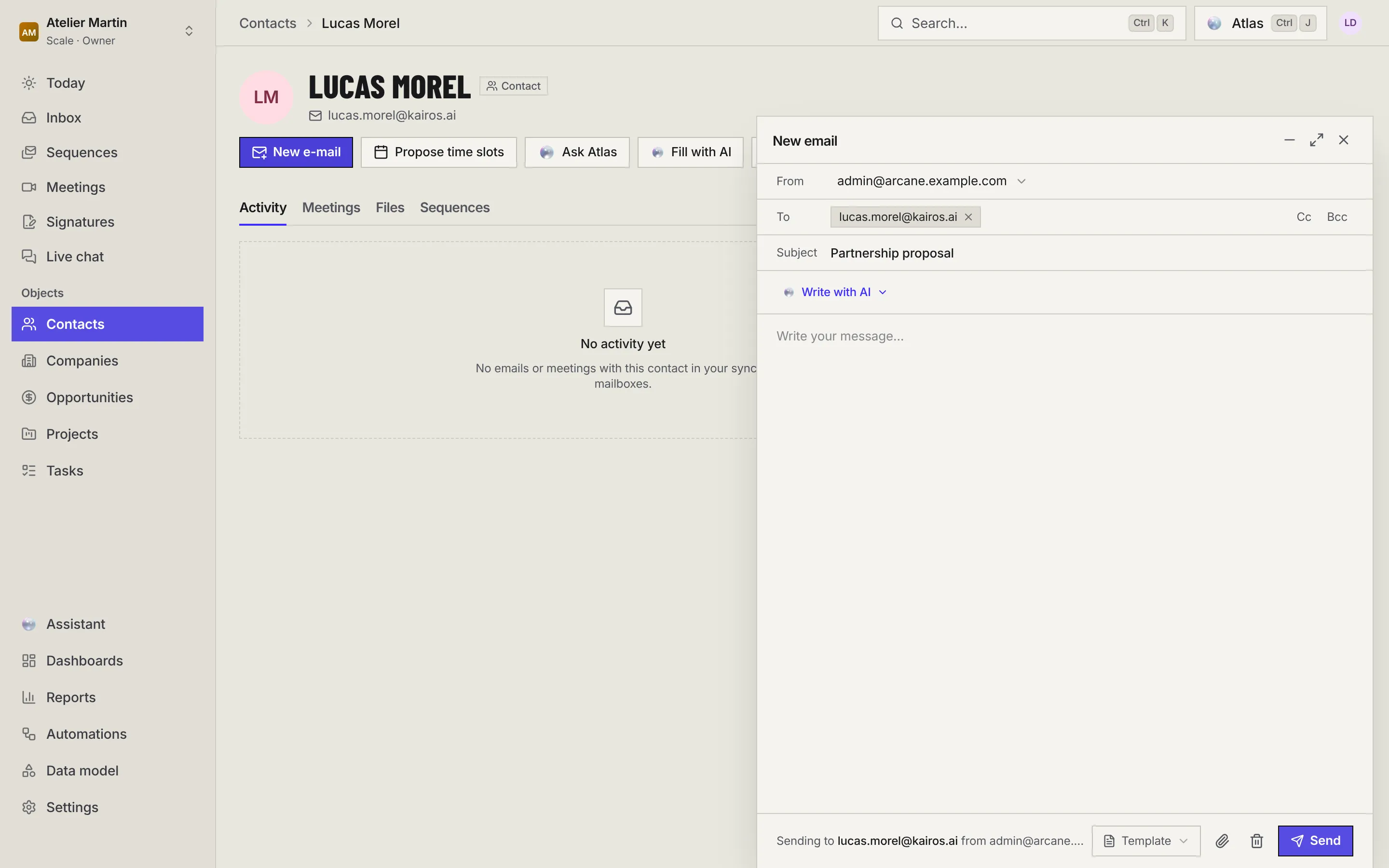This screenshot has width=1389, height=868.
Task: Click the Fill with AI button
Action: click(x=691, y=152)
